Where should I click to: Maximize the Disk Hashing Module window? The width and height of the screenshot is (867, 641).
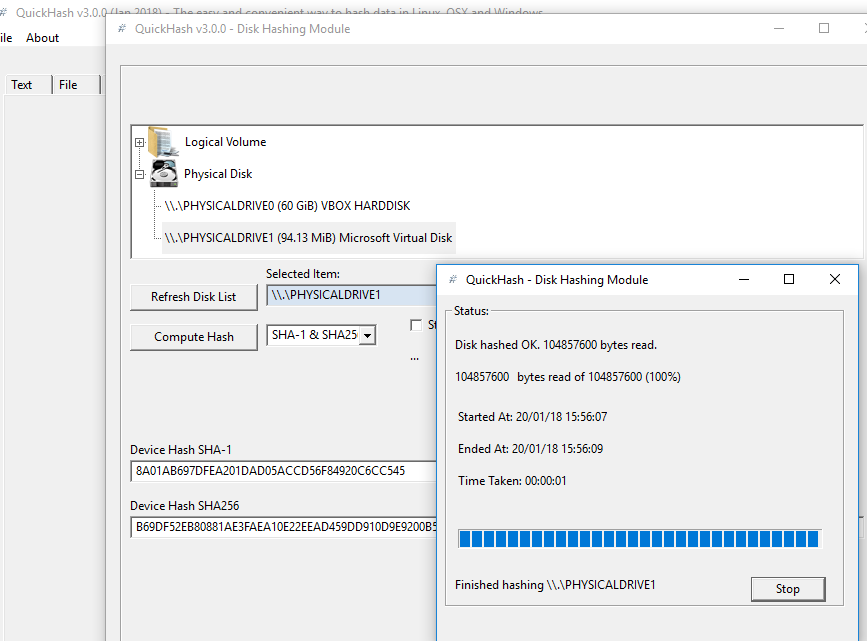(x=824, y=29)
